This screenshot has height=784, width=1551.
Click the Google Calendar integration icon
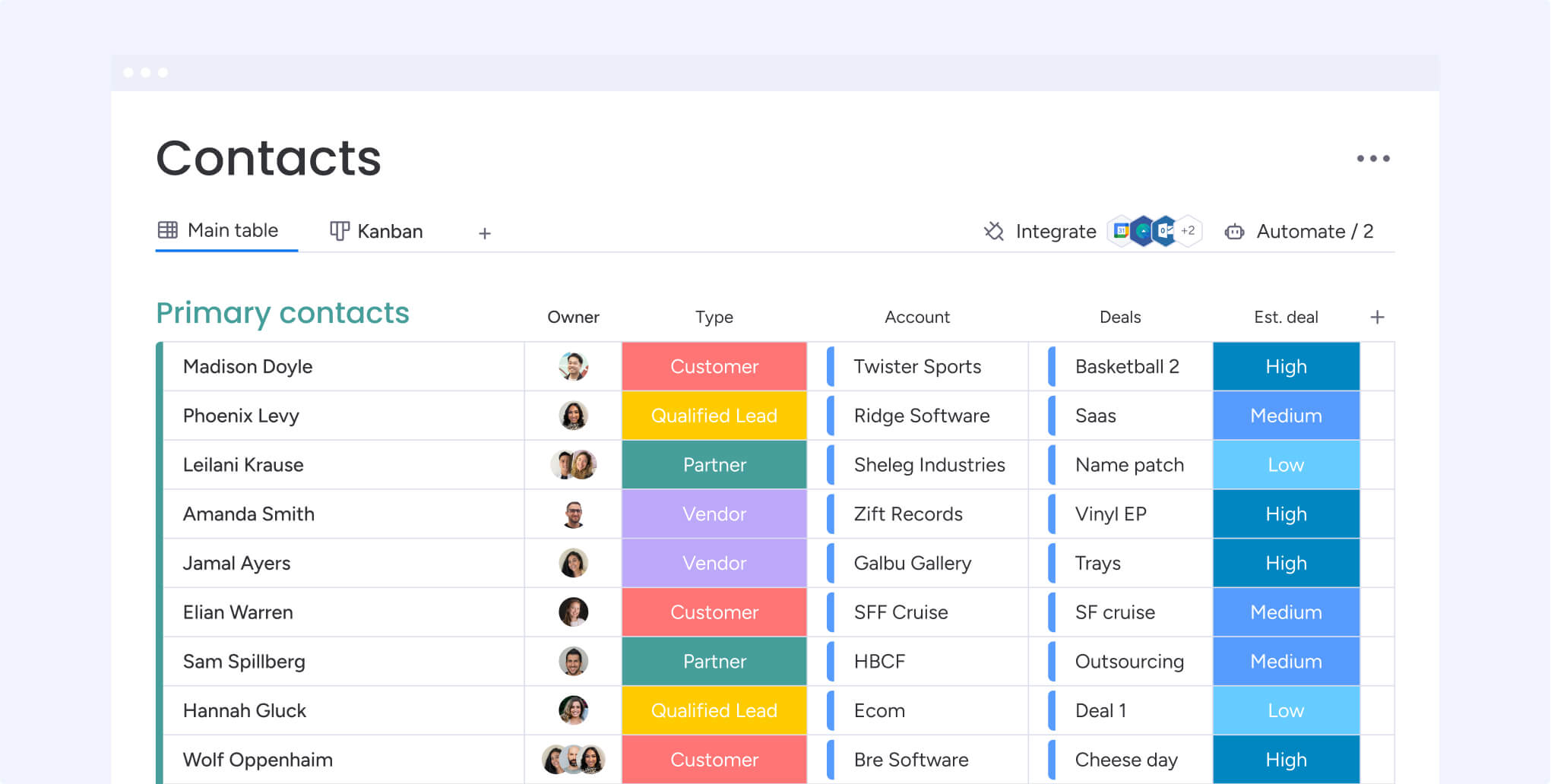coord(1121,231)
